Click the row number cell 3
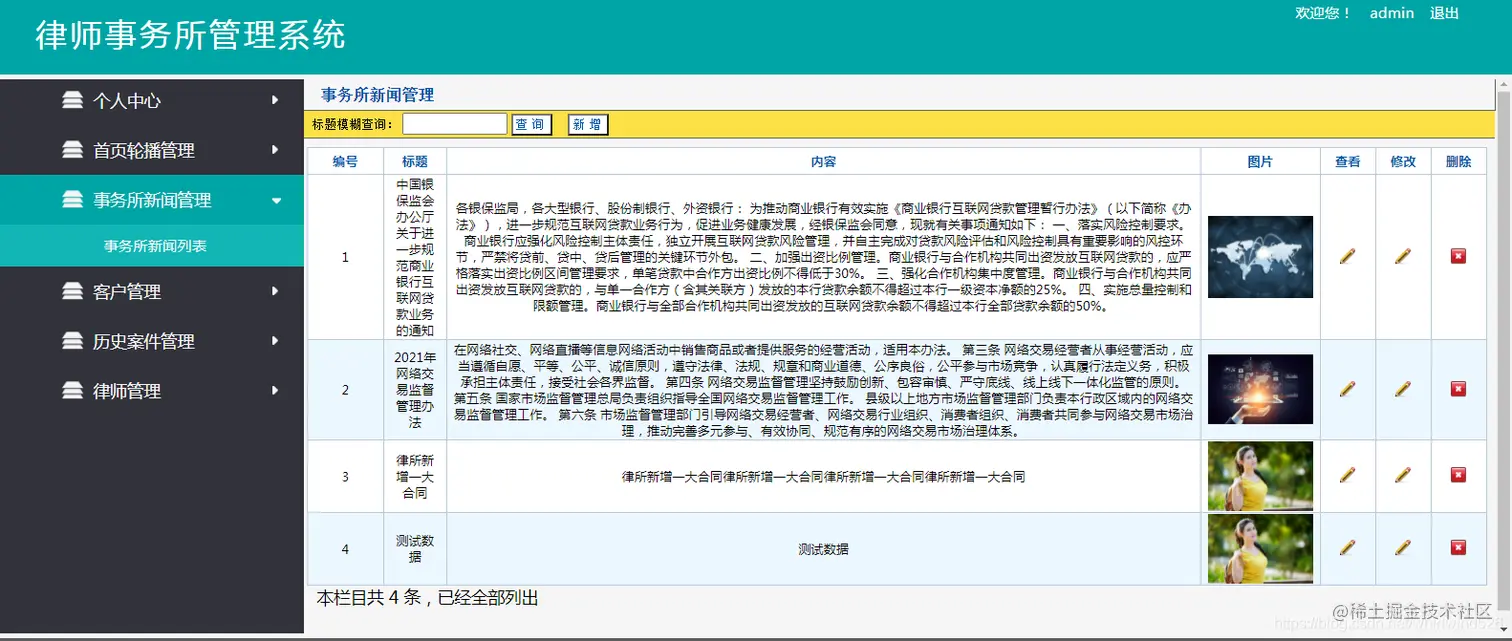1512x641 pixels. 346,477
